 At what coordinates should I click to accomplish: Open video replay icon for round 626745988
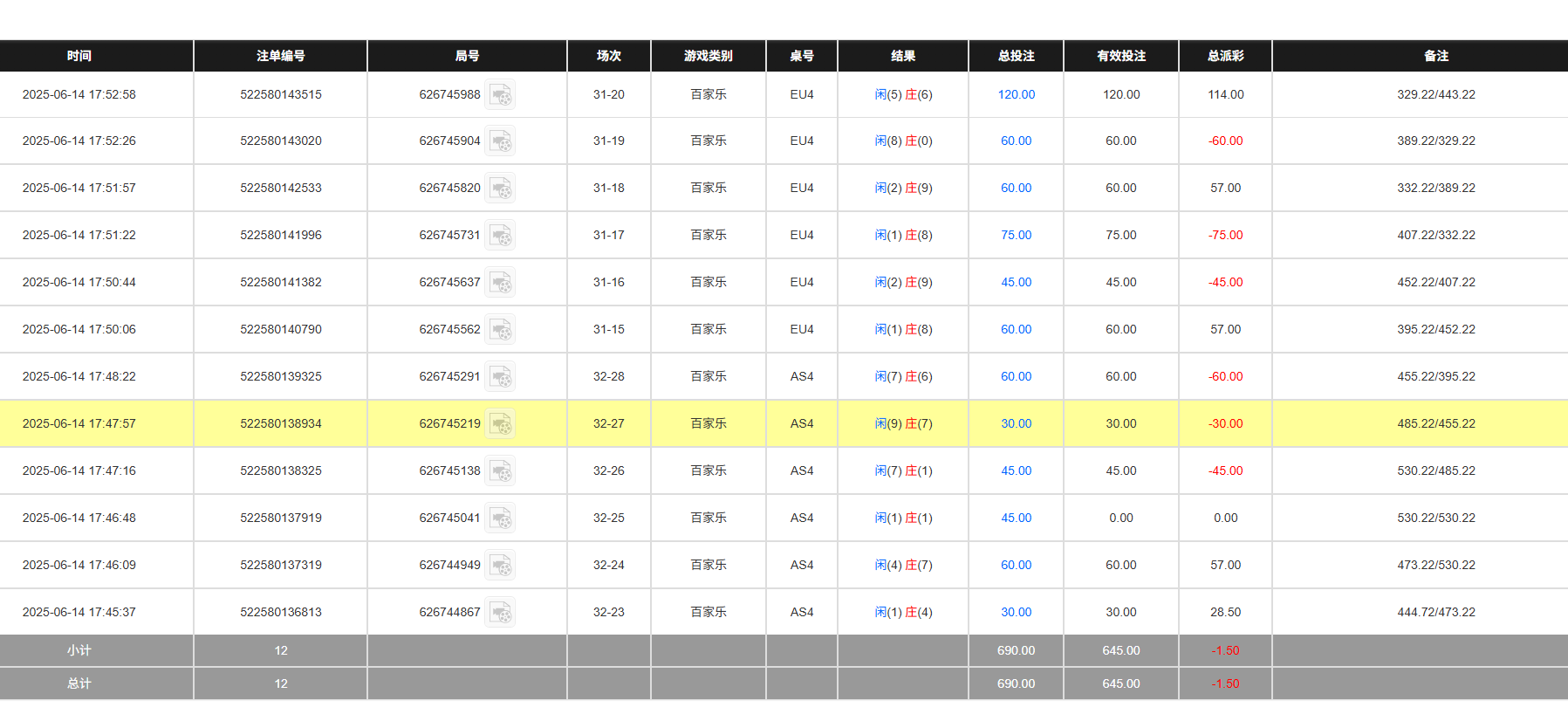click(500, 94)
